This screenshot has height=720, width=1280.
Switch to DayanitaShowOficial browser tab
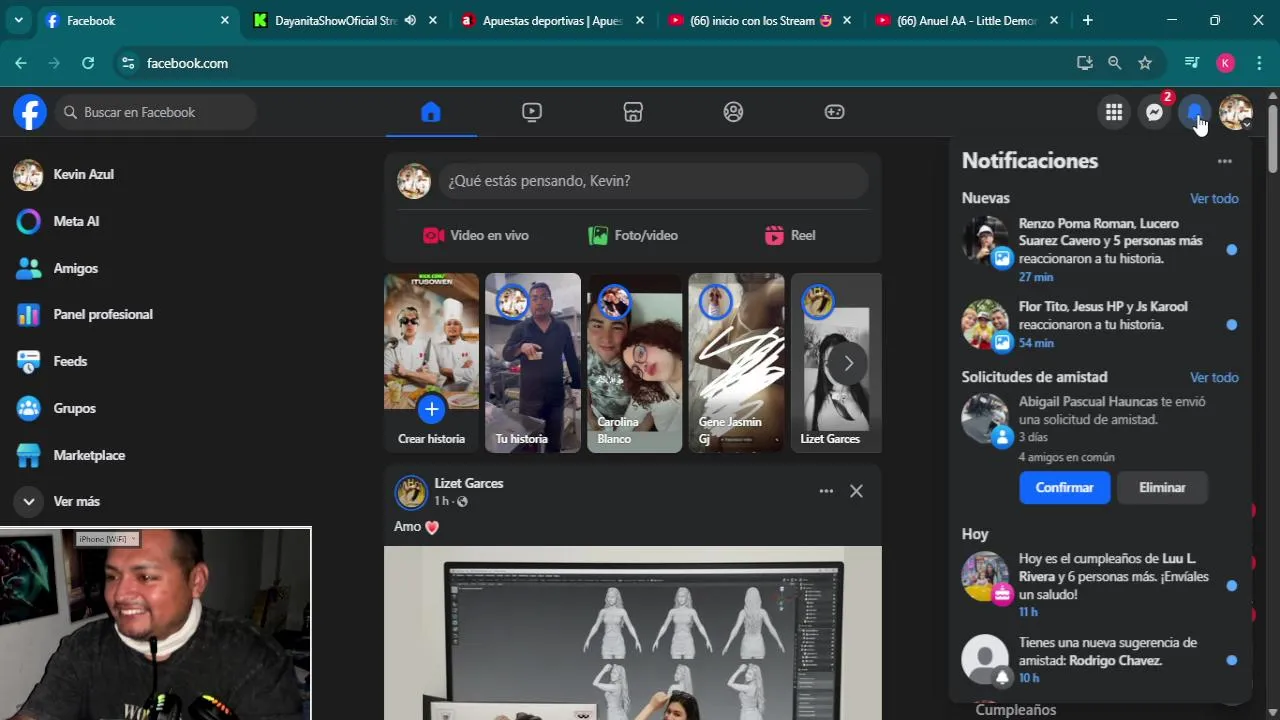[335, 20]
